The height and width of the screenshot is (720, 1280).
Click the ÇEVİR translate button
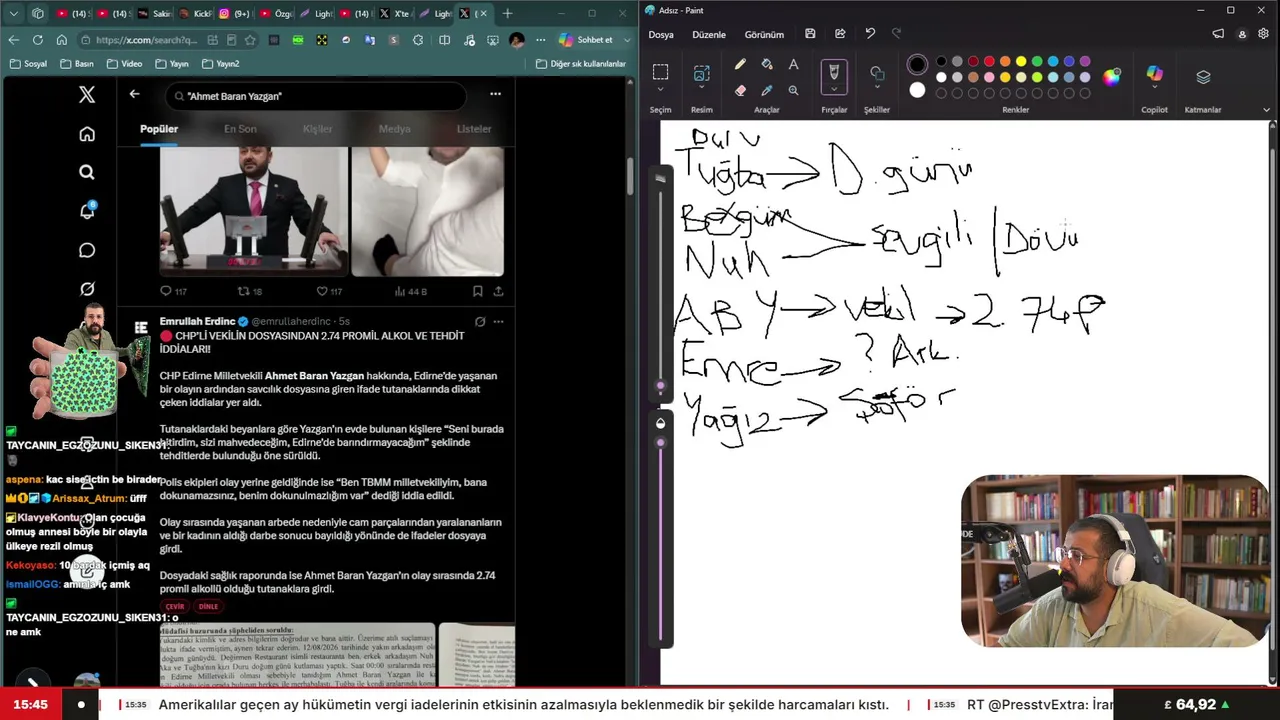[x=175, y=606]
